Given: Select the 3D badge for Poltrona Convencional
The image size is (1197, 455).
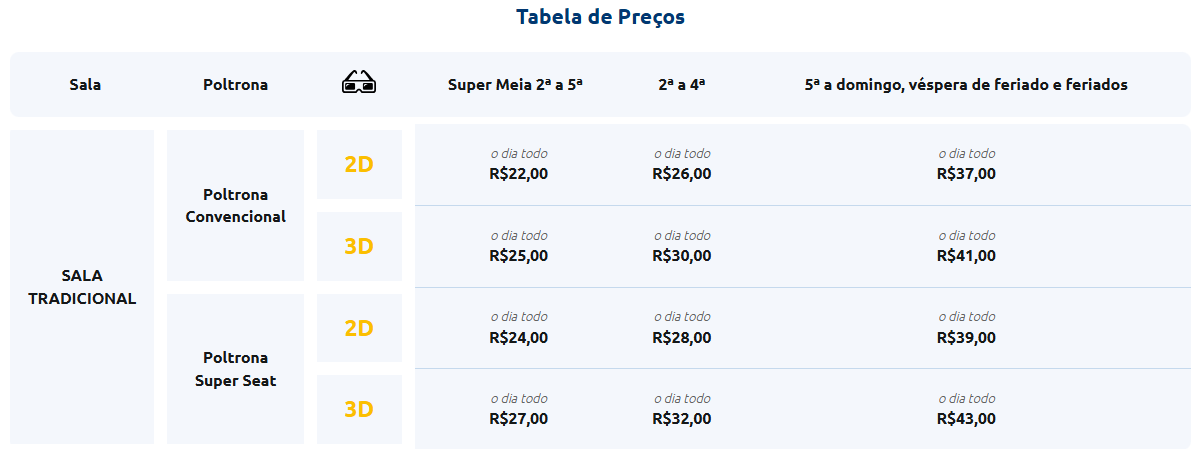Looking at the screenshot, I should [359, 247].
